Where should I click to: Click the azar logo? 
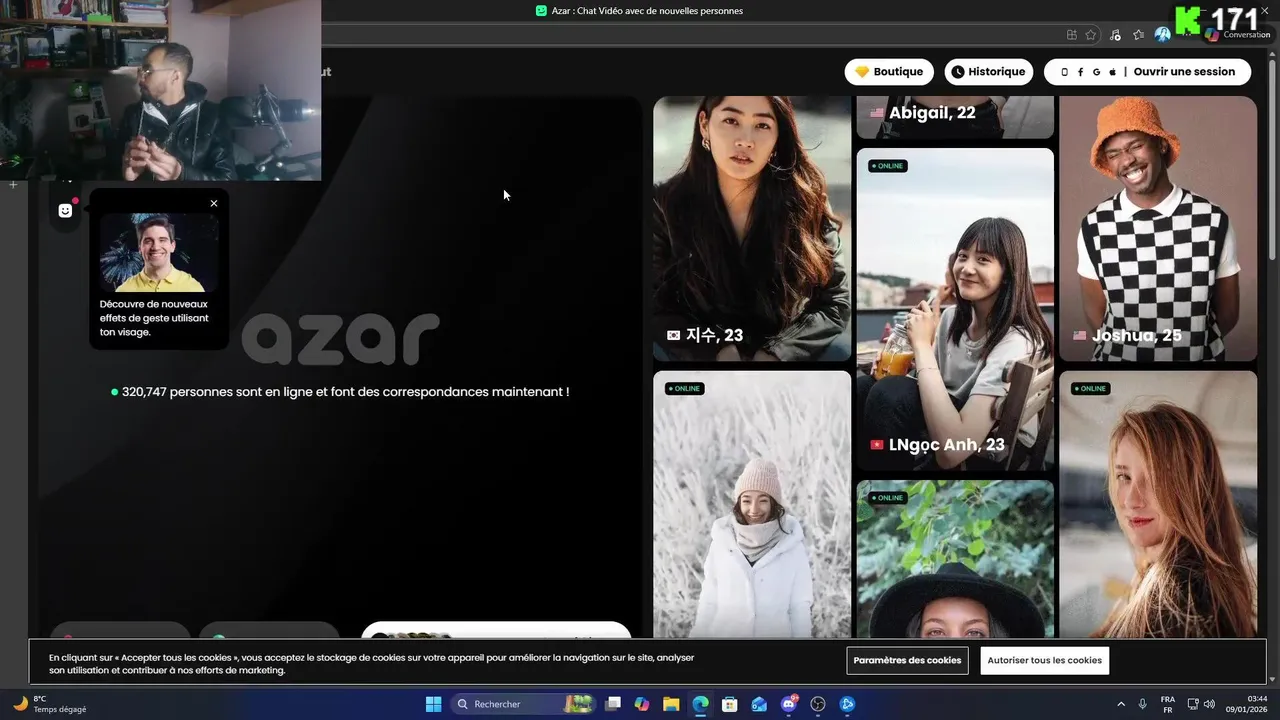click(340, 338)
